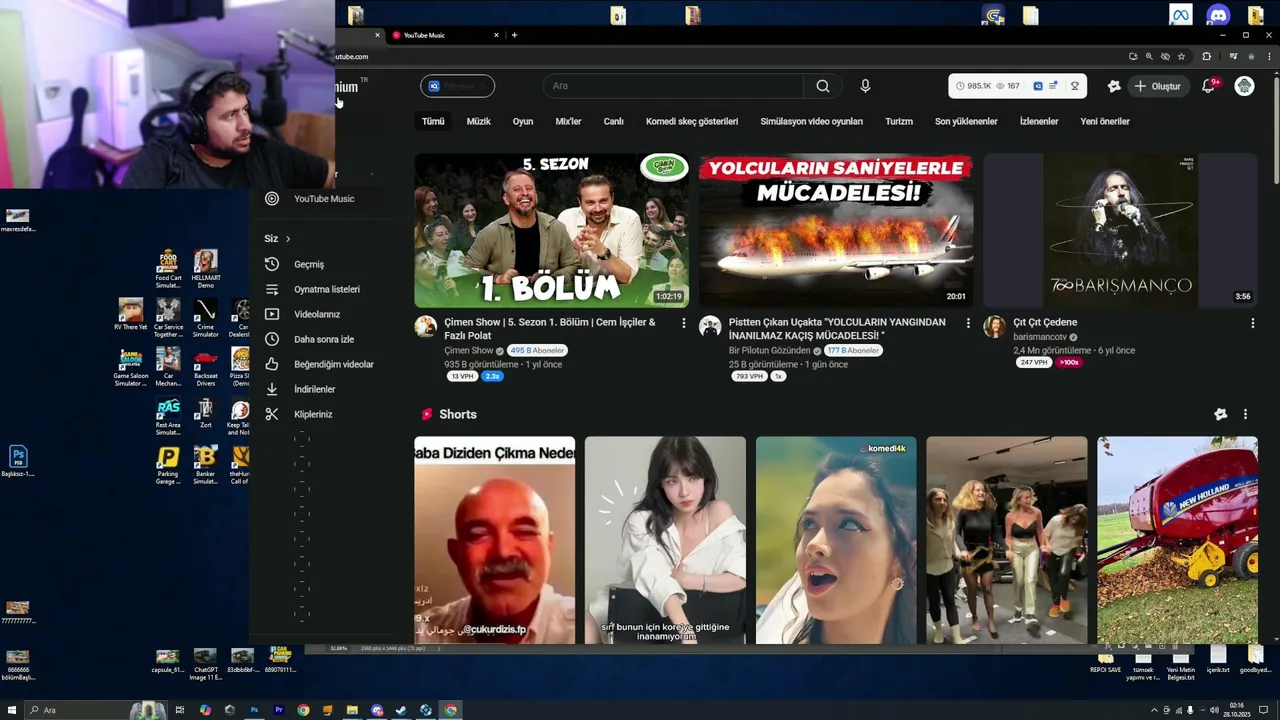Open the komedi4k Short thumbnail

click(836, 540)
